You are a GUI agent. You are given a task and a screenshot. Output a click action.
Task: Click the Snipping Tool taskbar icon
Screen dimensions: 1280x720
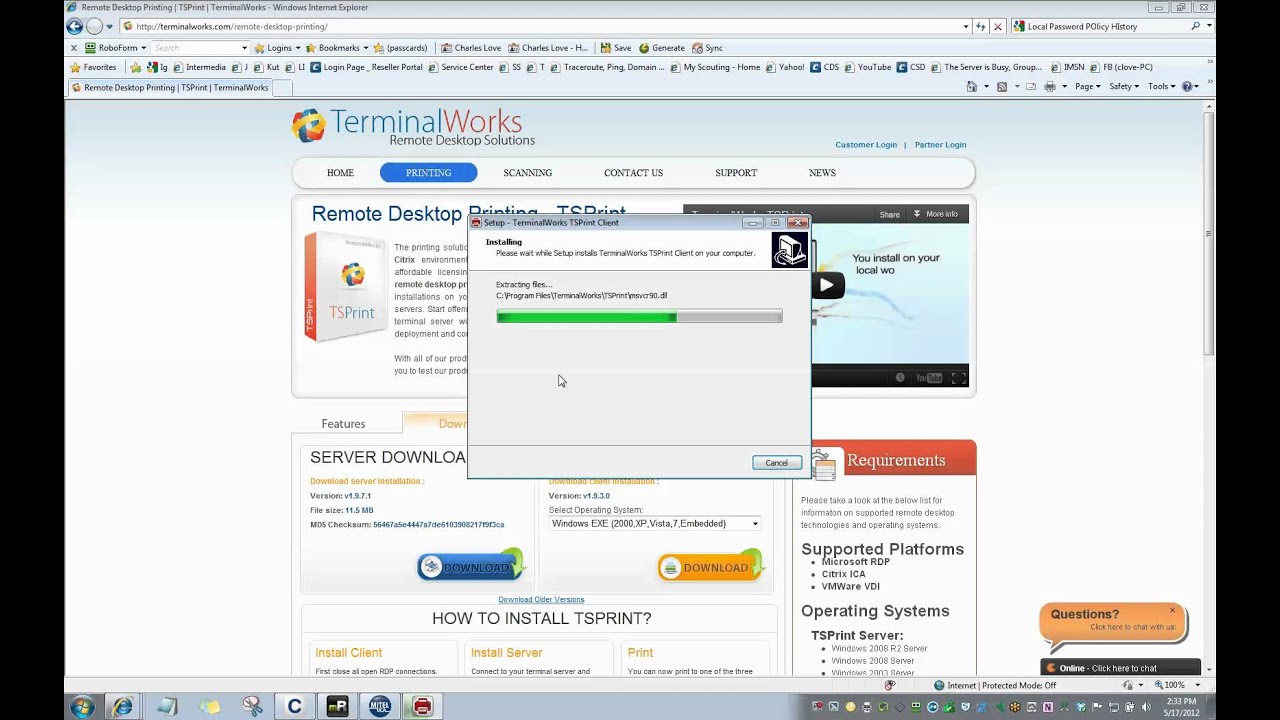(252, 707)
